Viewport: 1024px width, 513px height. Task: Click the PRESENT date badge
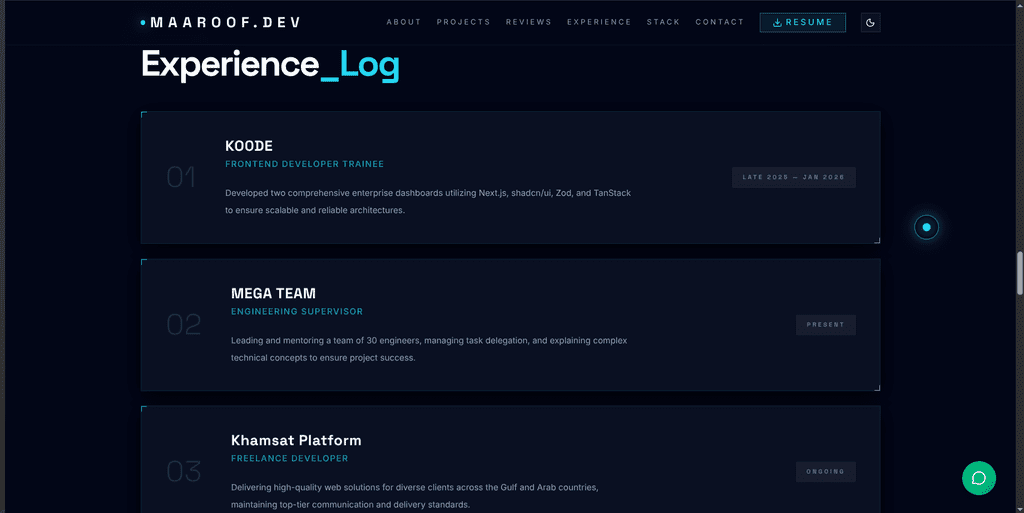coord(825,324)
